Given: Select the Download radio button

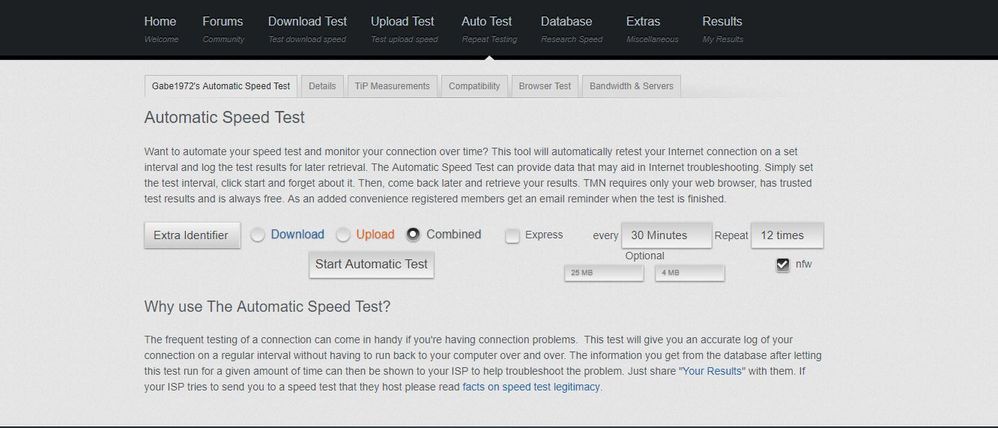Looking at the screenshot, I should [x=258, y=235].
